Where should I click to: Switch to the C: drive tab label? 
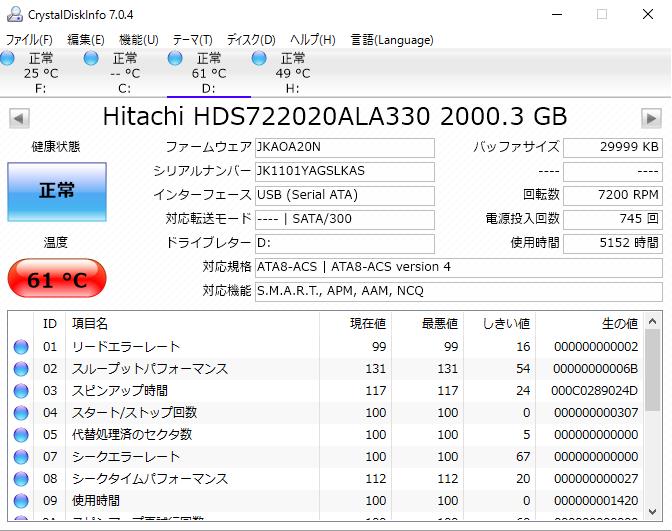coord(125,89)
